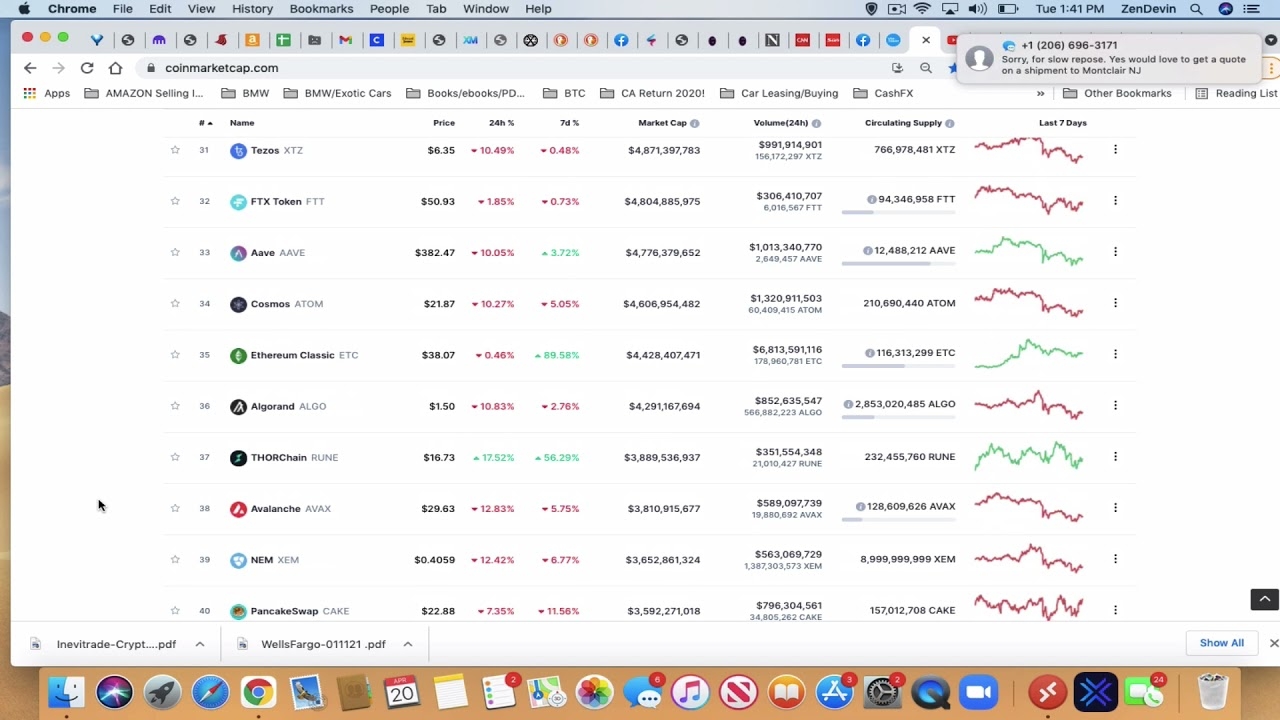
Task: Click THORChain 7-day sparkline chart
Action: coord(1028,457)
